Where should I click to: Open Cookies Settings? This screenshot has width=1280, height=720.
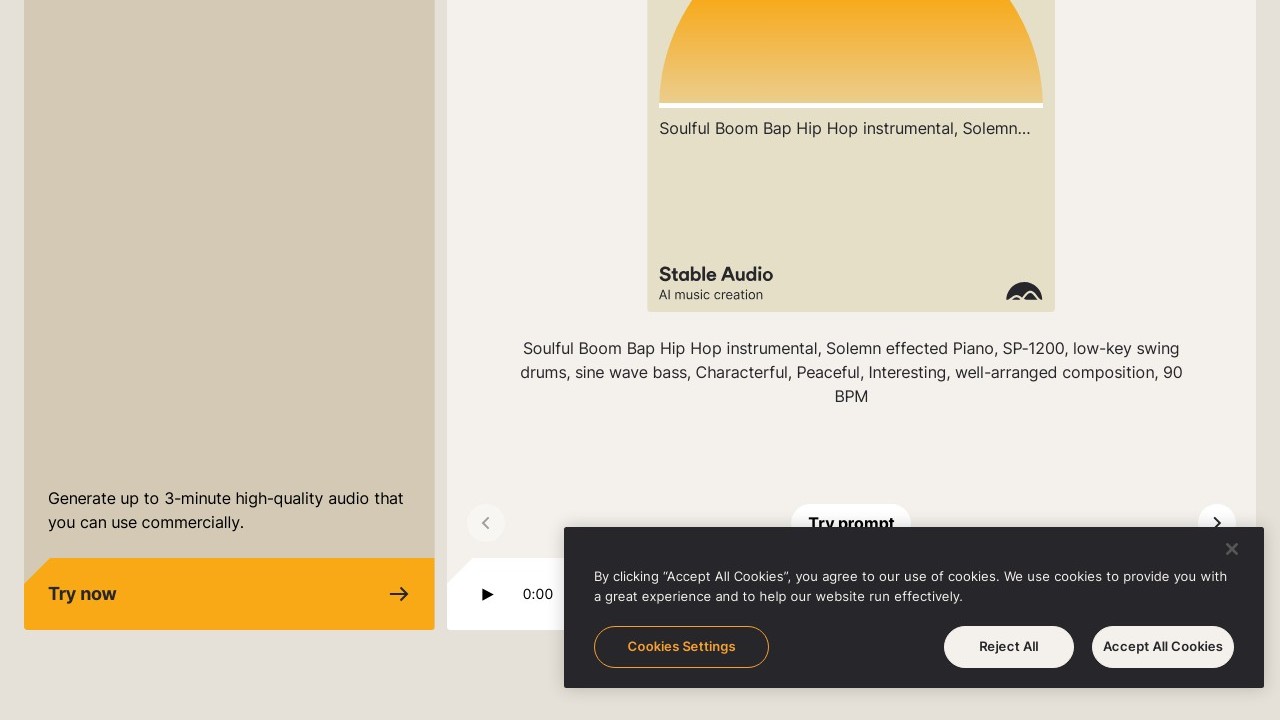681,647
